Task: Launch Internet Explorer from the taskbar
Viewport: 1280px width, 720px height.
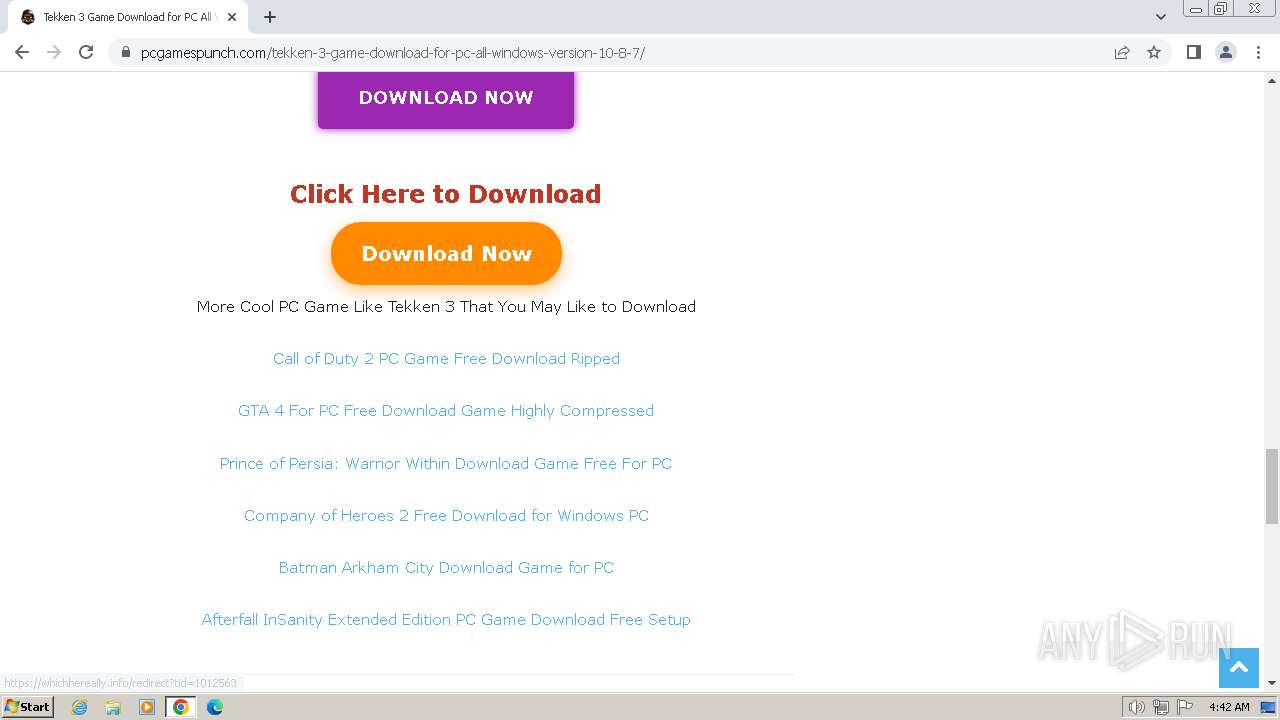Action: click(80, 707)
